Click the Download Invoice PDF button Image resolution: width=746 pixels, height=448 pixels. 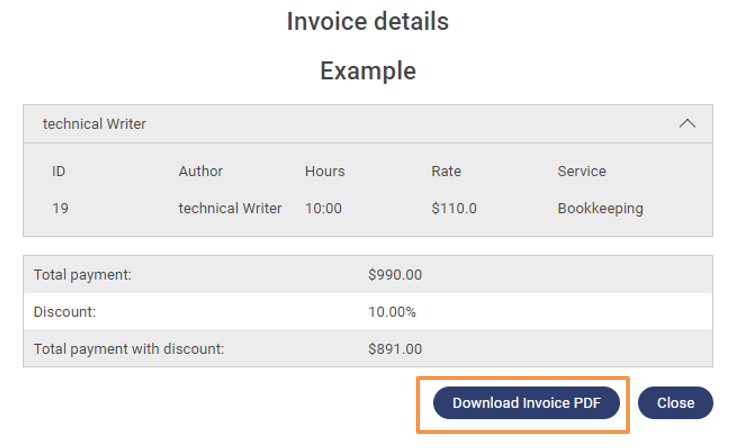pos(526,403)
